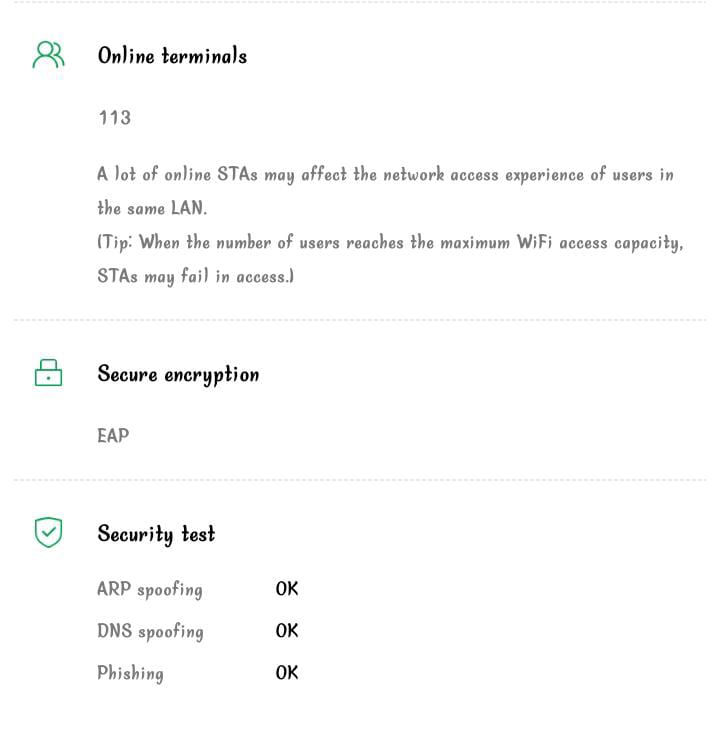The height and width of the screenshot is (739, 720).
Task: Click the dashed divider above Security test
Action: (360, 480)
